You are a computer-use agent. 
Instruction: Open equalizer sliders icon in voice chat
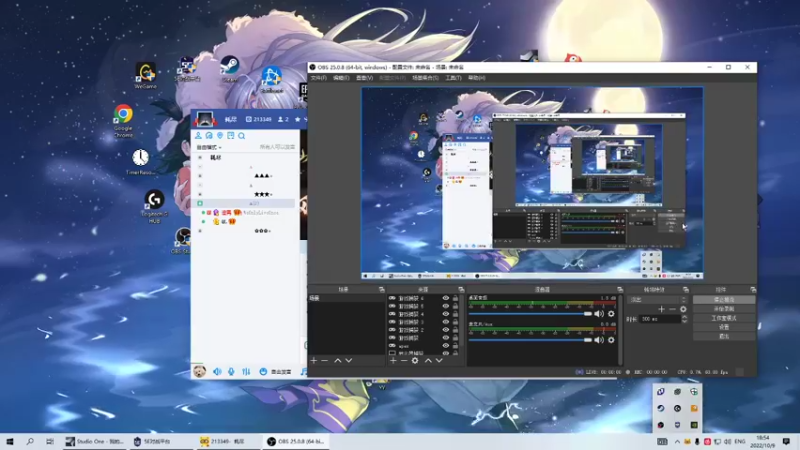[x=246, y=371]
